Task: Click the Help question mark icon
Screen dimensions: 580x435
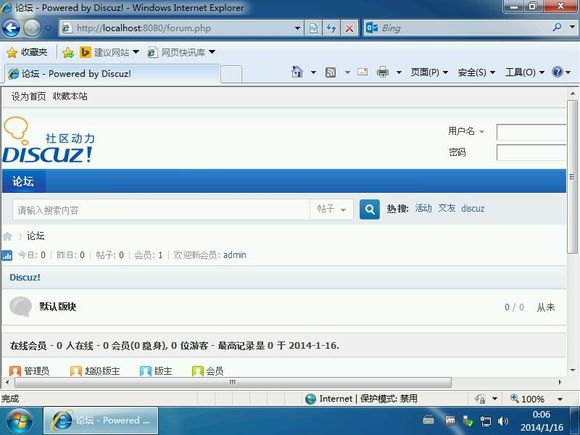Action: 557,72
